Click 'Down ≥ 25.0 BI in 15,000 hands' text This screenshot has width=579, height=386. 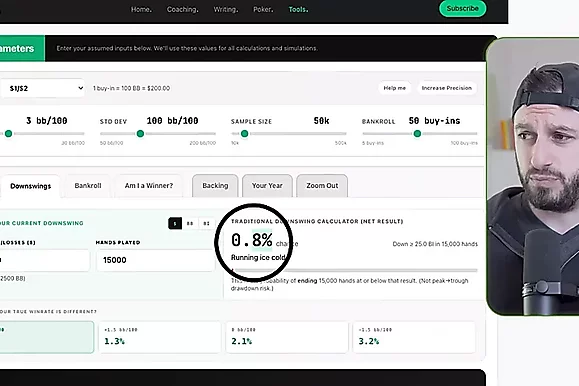[435, 244]
